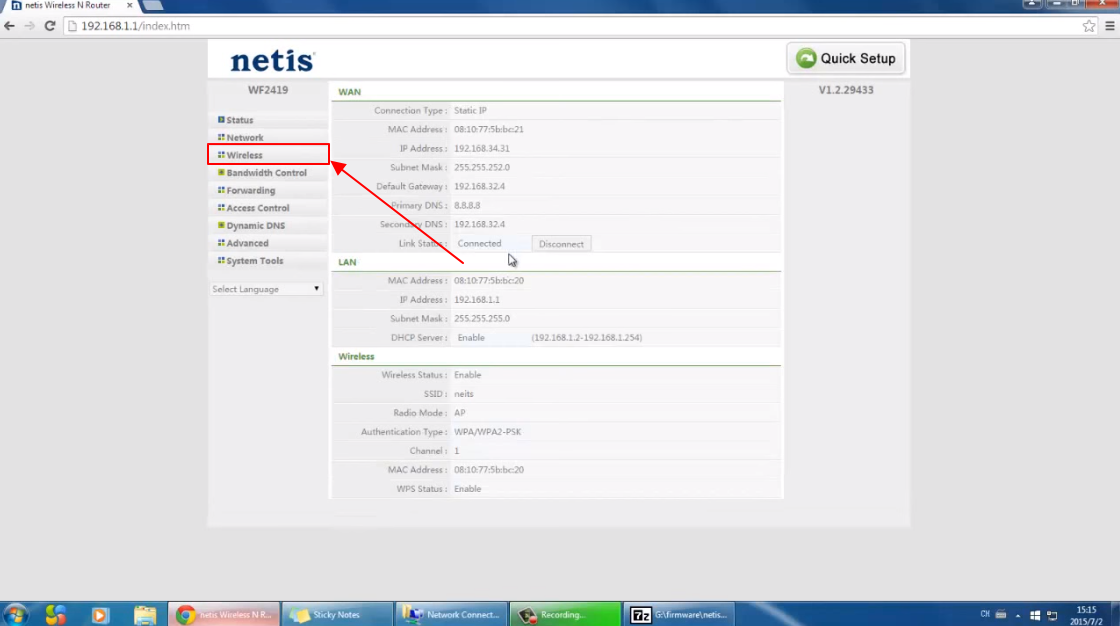Click the firmware version V1.2.29433
The height and width of the screenshot is (626, 1120).
(x=846, y=90)
